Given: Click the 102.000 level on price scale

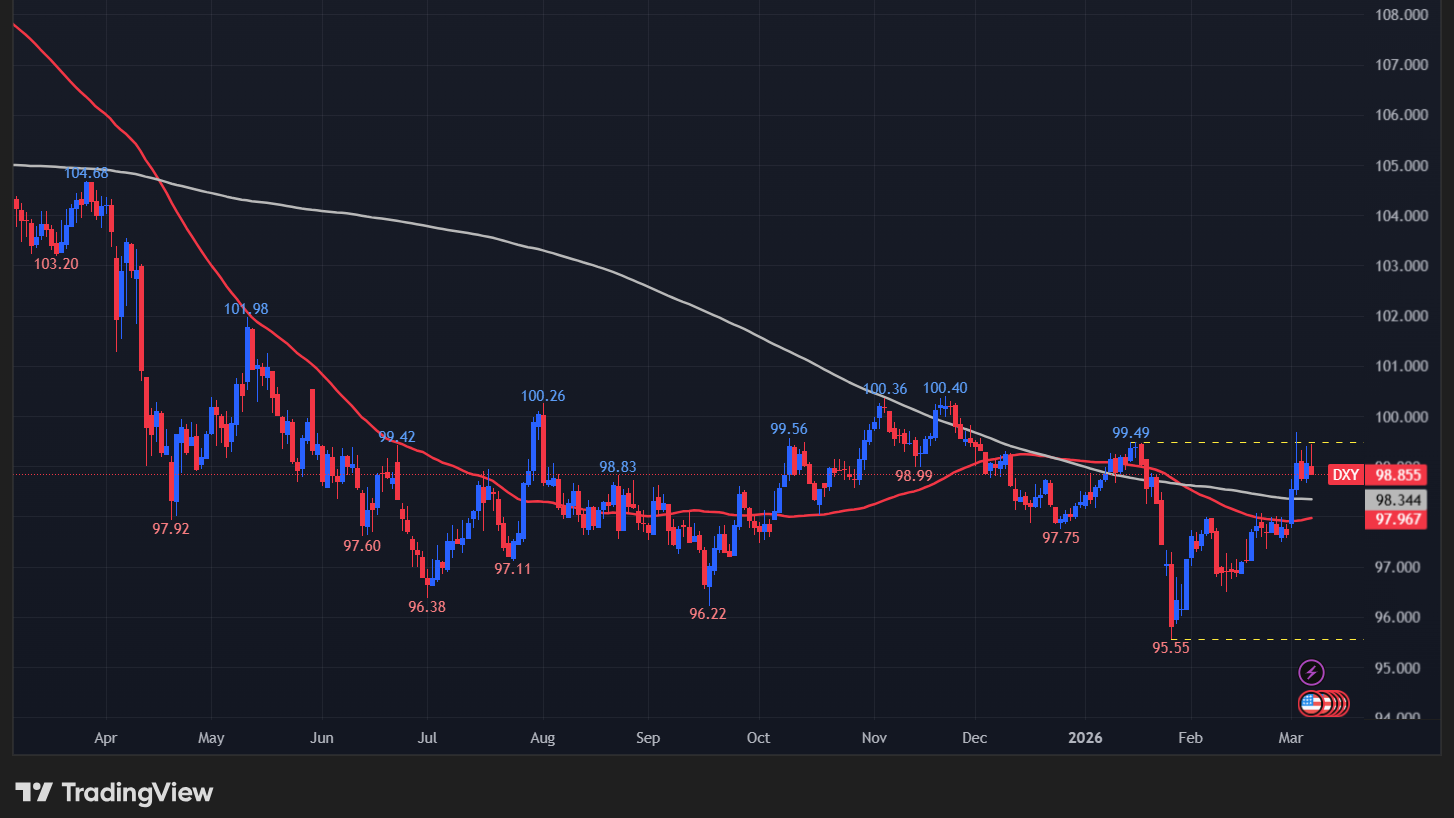Looking at the screenshot, I should pos(1399,316).
